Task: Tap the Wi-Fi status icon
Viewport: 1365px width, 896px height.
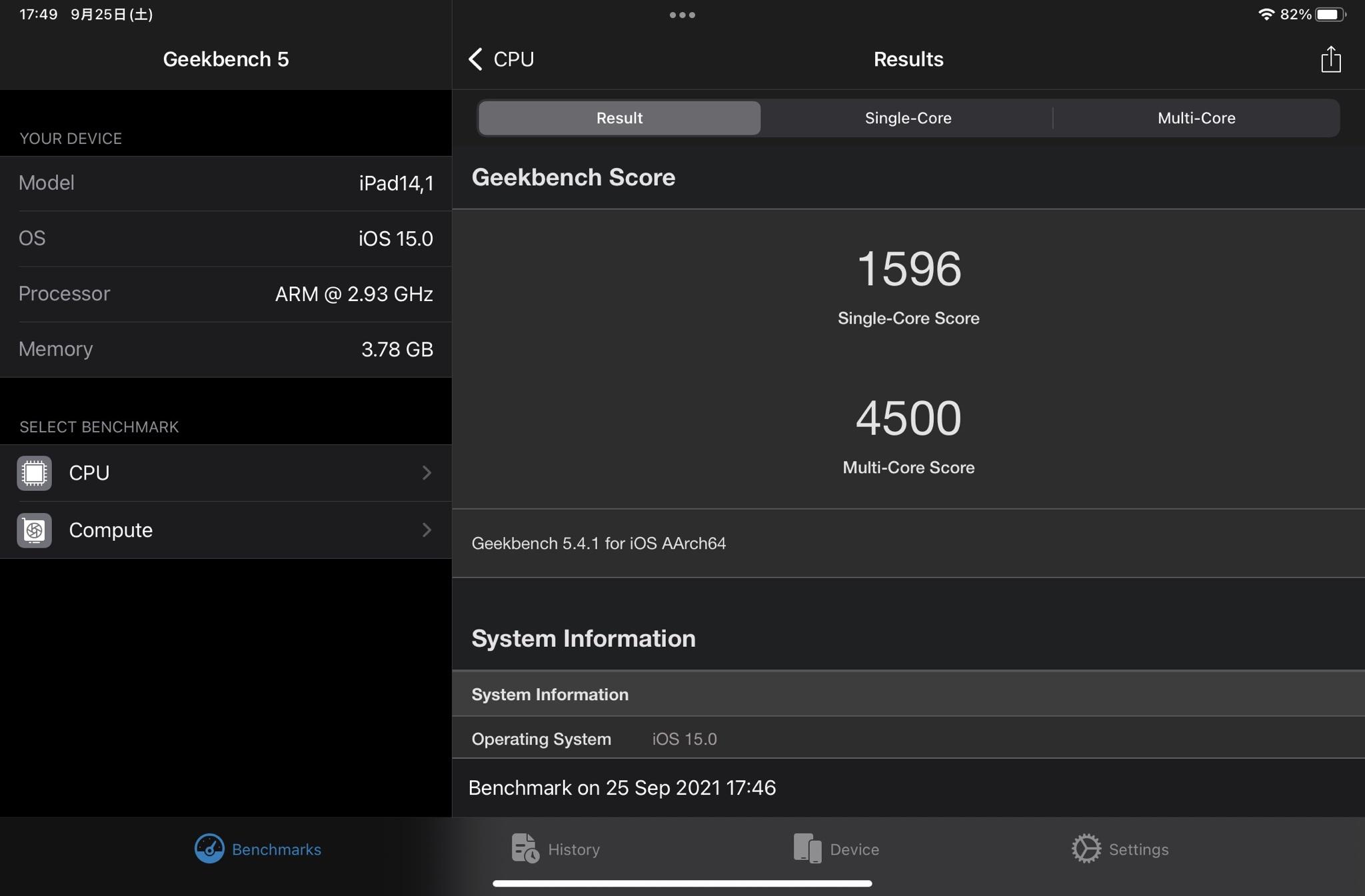Action: pyautogui.click(x=1266, y=14)
